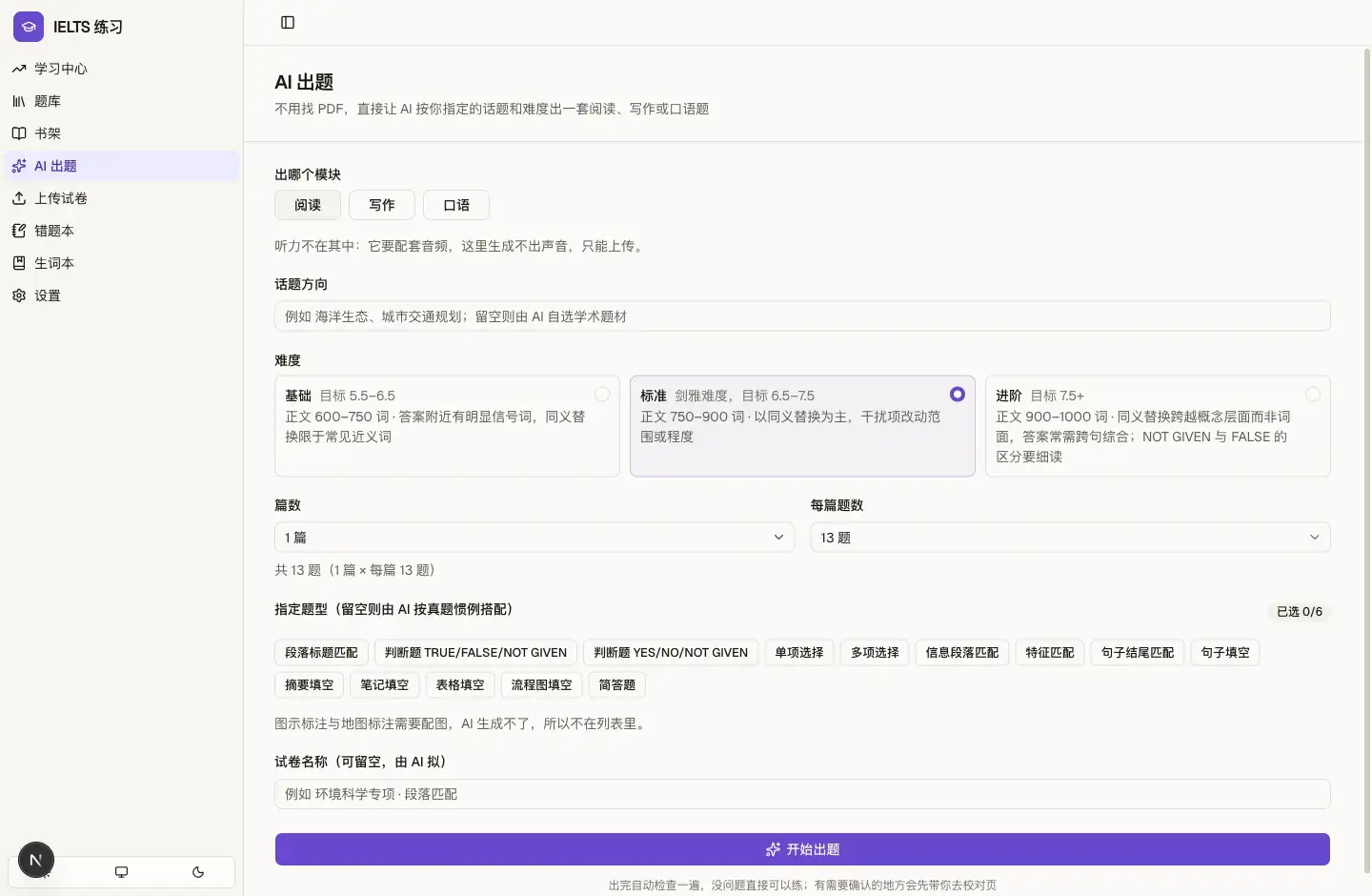Viewport: 1372px width, 896px height.
Task: Switch to system theme monitor icon
Action: click(121, 872)
